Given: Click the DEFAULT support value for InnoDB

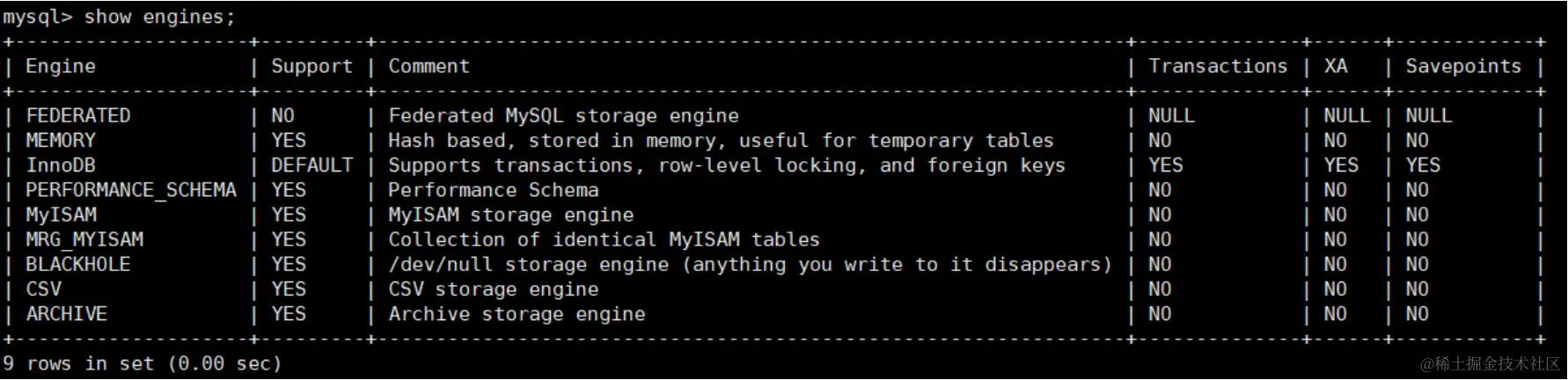Looking at the screenshot, I should [x=311, y=164].
